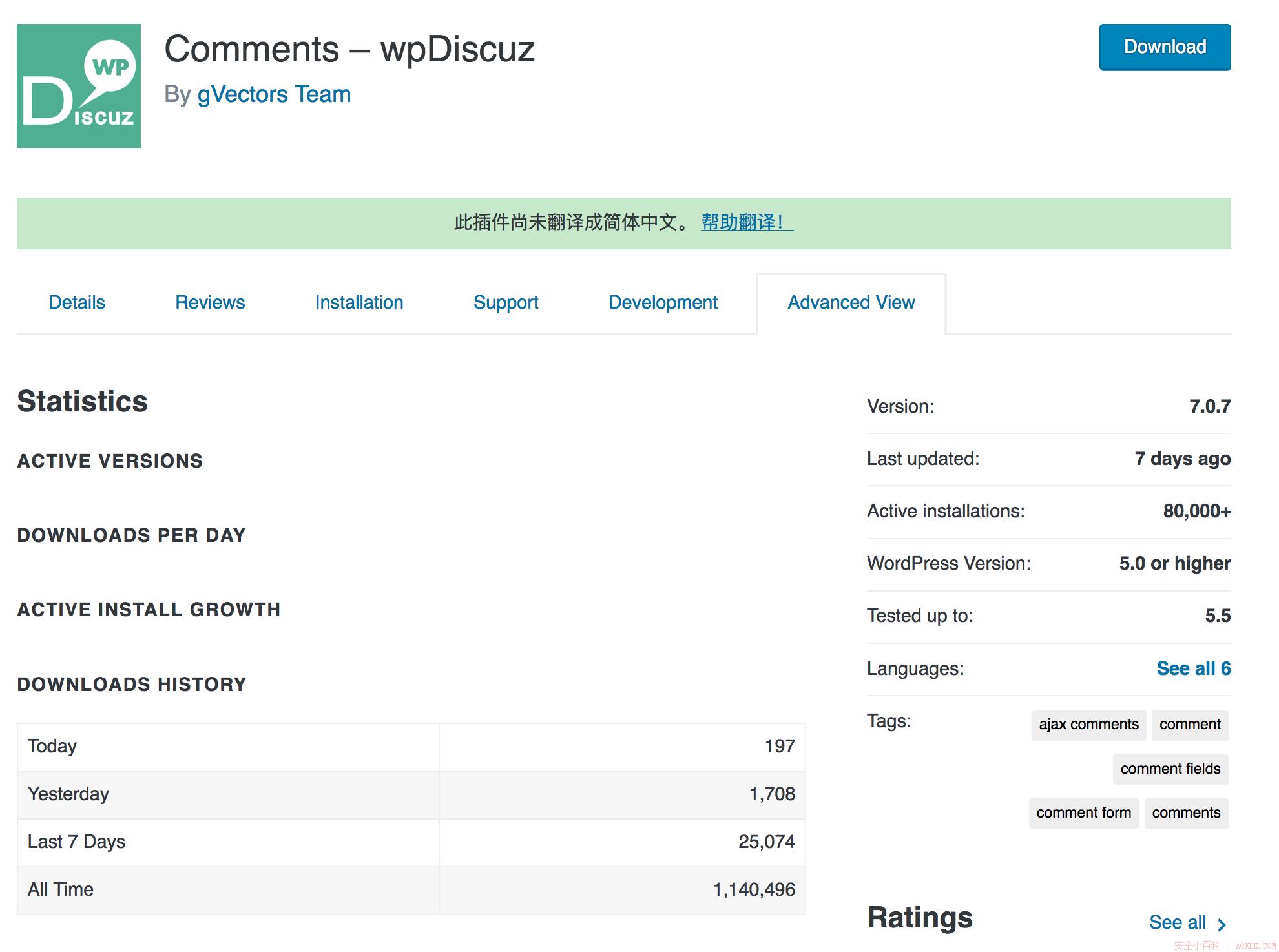Click the Last updated: label
Screen dimensions: 1279x952
923,459
